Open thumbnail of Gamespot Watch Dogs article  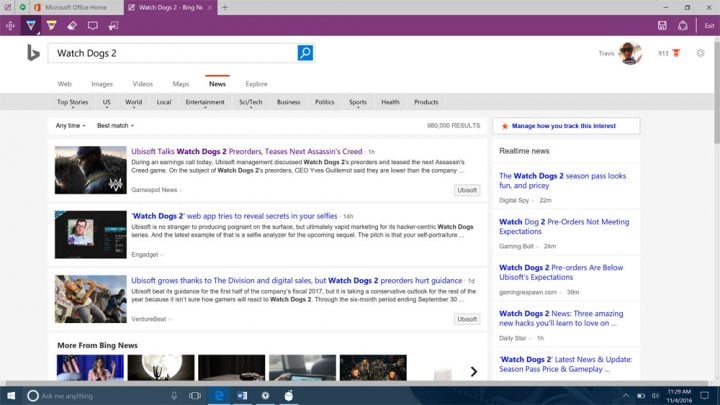click(x=90, y=170)
